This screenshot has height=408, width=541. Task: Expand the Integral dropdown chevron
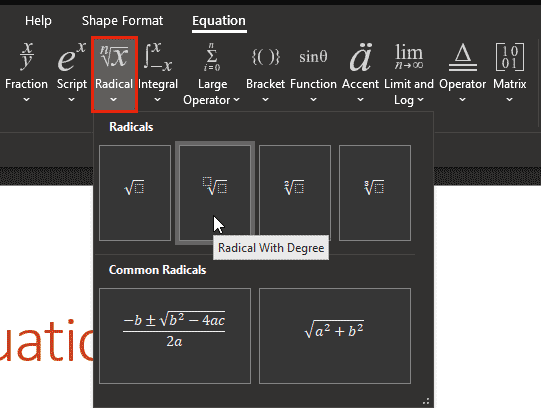(x=157, y=100)
